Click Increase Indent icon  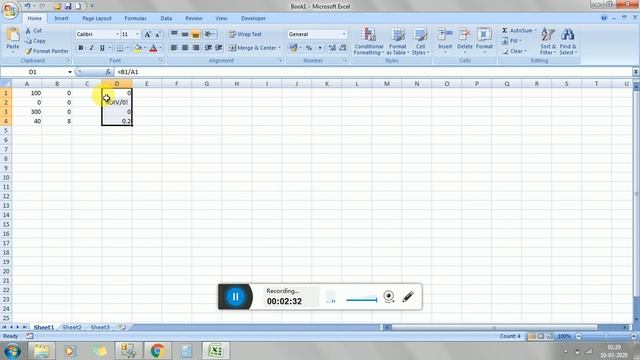tap(219, 48)
